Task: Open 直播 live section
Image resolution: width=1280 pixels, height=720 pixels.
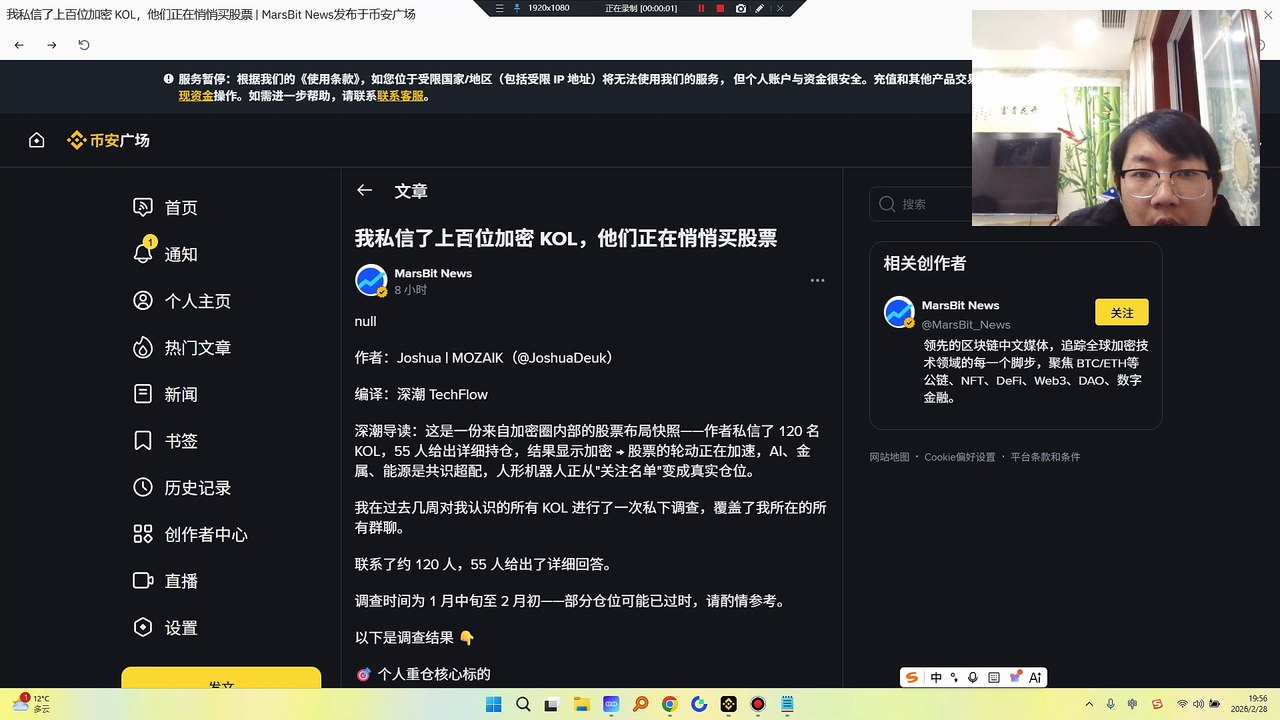Action: [x=166, y=581]
